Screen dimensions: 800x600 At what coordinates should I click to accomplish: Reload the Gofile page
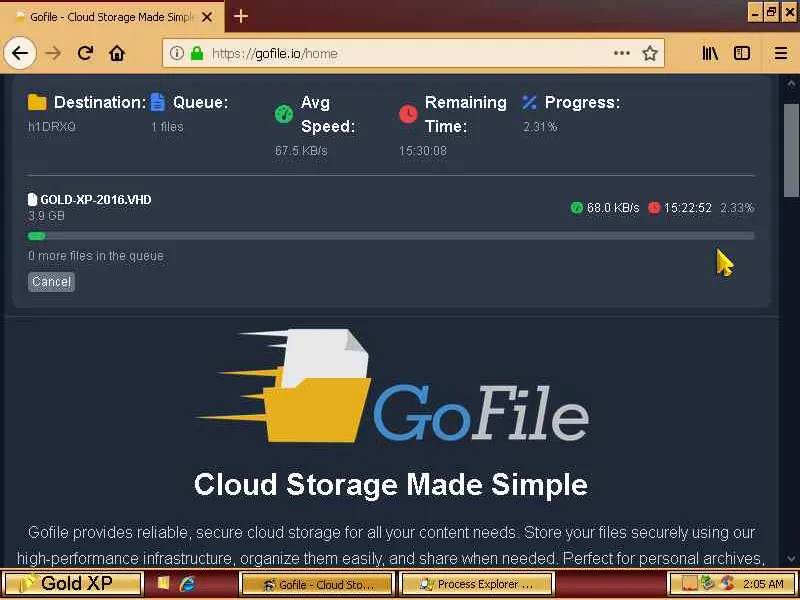click(85, 53)
